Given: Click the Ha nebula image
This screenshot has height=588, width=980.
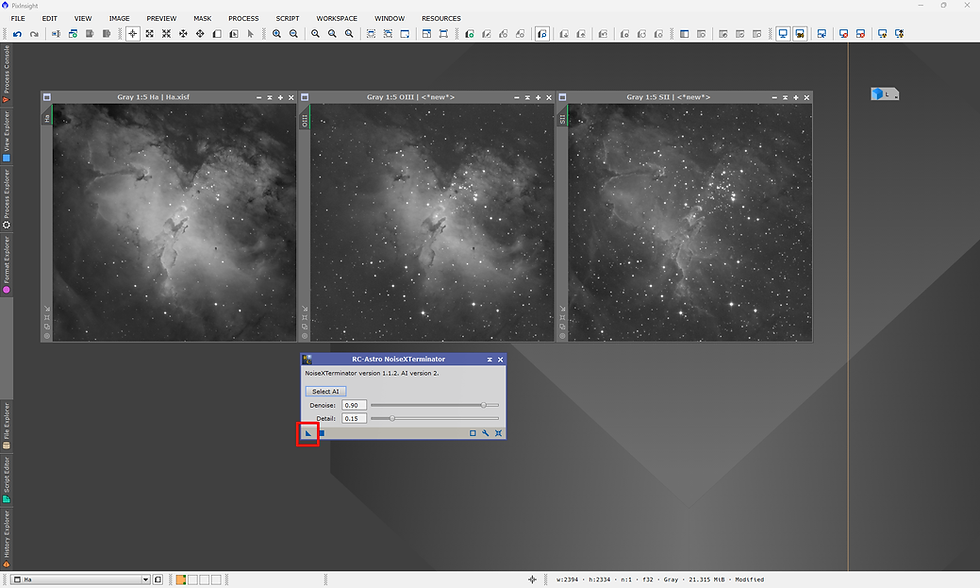Looking at the screenshot, I should [174, 222].
